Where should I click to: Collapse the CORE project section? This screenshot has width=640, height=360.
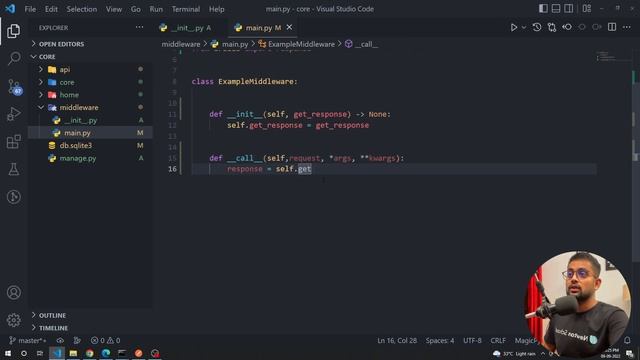(x=47, y=57)
